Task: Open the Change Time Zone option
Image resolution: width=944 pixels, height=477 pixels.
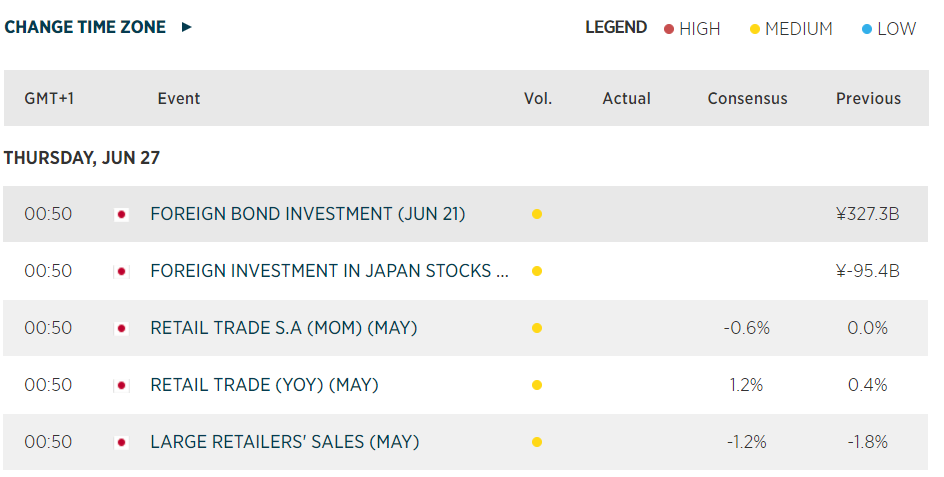Action: pos(85,28)
